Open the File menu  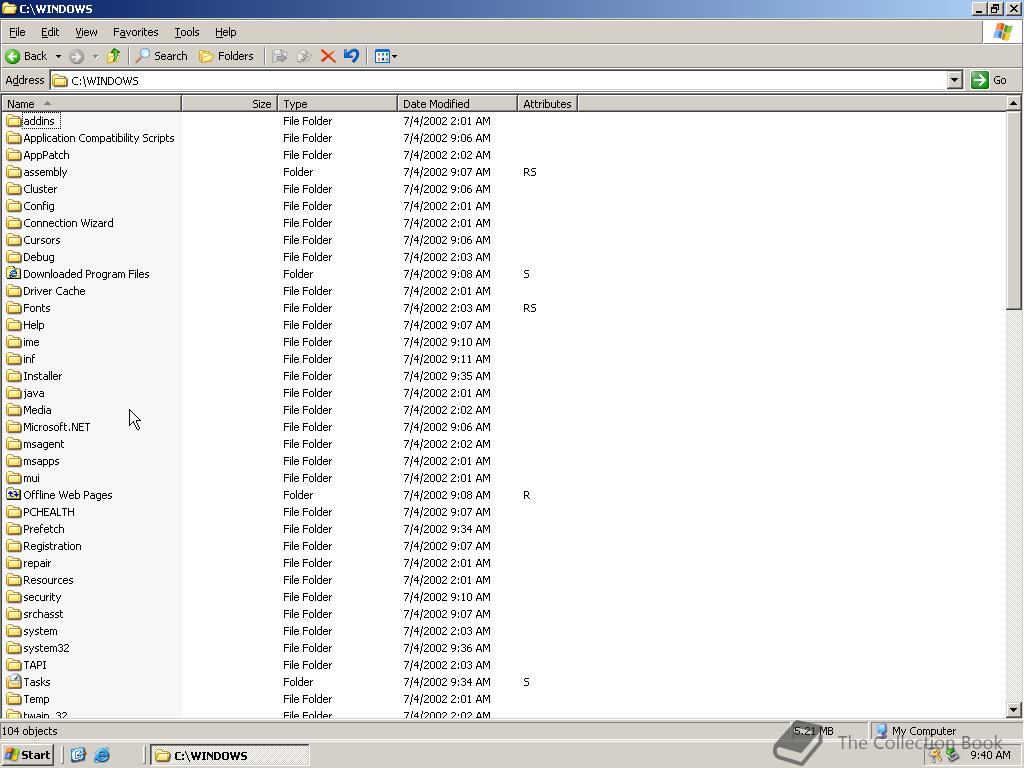(x=17, y=32)
